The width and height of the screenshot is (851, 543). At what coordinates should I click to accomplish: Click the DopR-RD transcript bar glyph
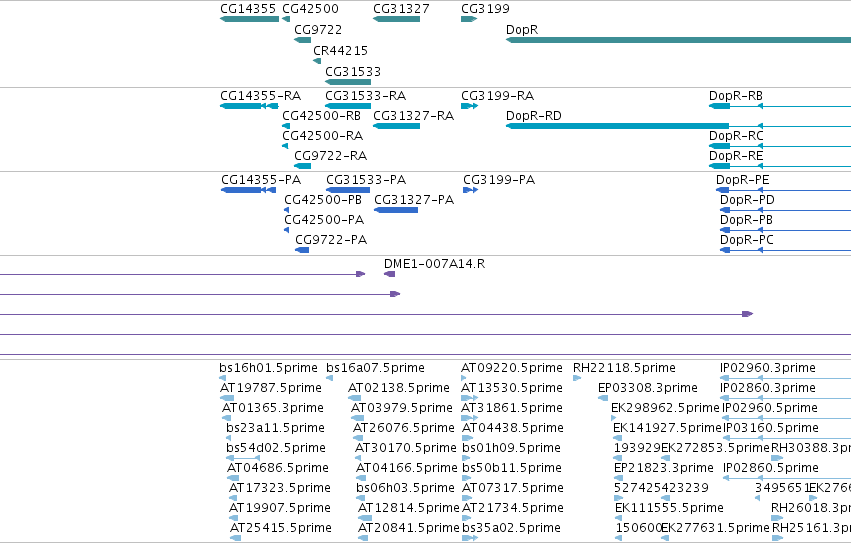tap(617, 126)
